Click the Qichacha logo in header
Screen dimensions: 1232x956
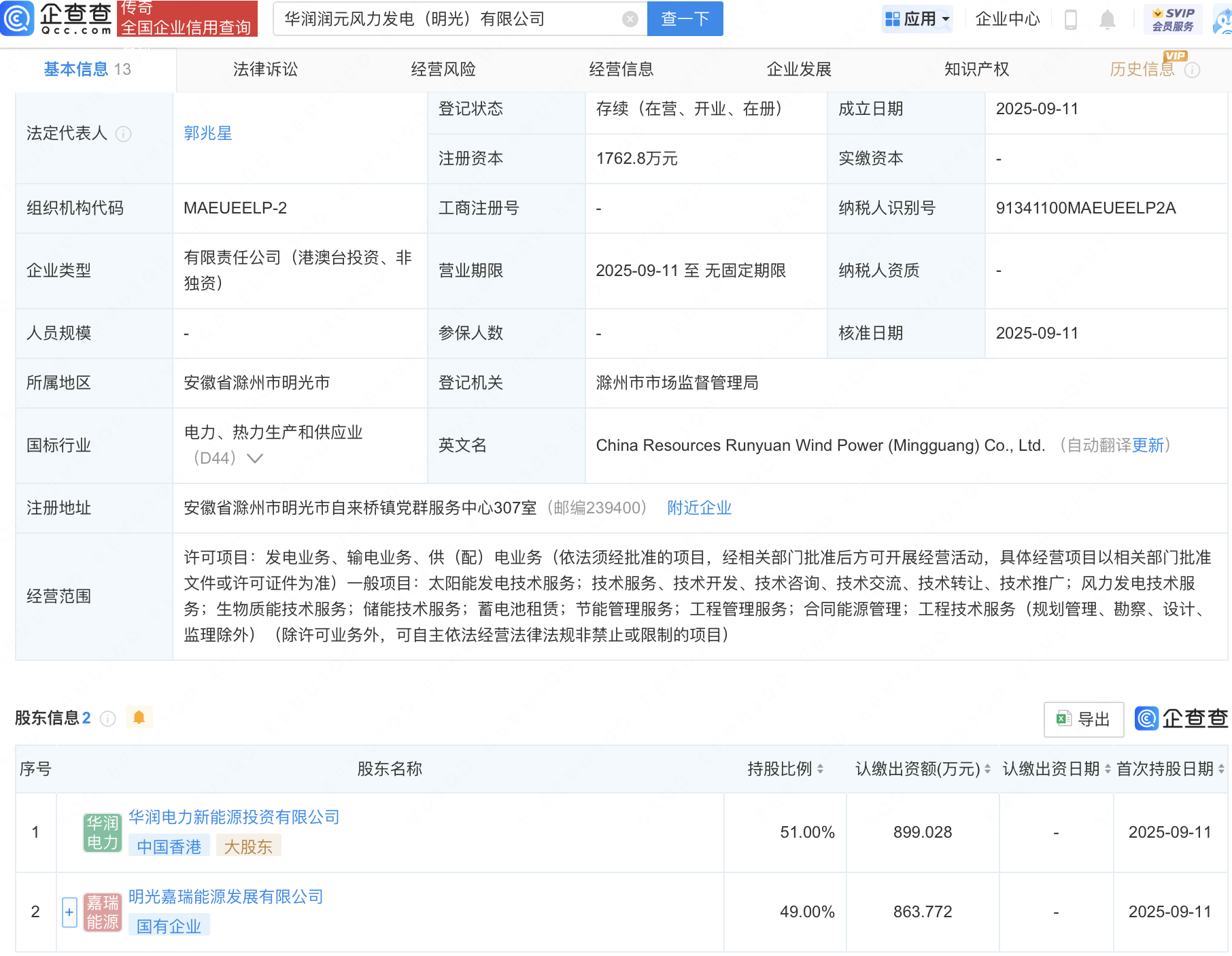pyautogui.click(x=57, y=18)
